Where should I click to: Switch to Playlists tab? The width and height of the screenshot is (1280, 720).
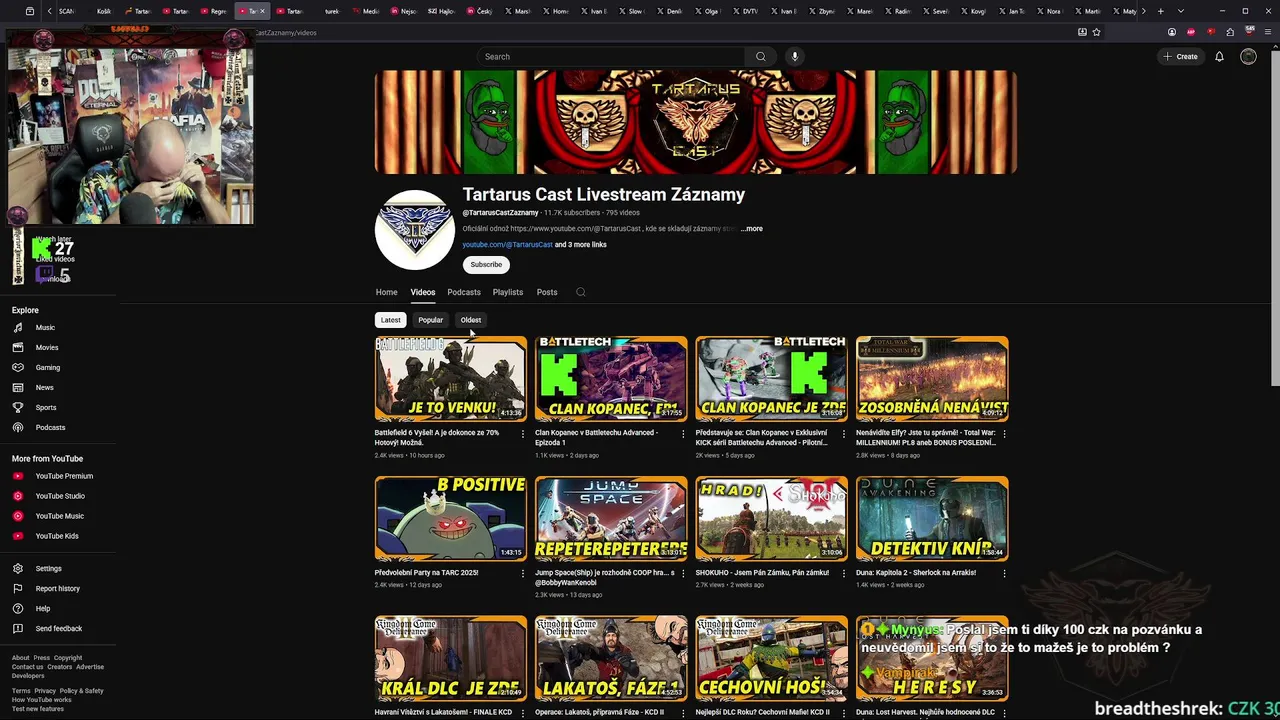click(x=508, y=292)
